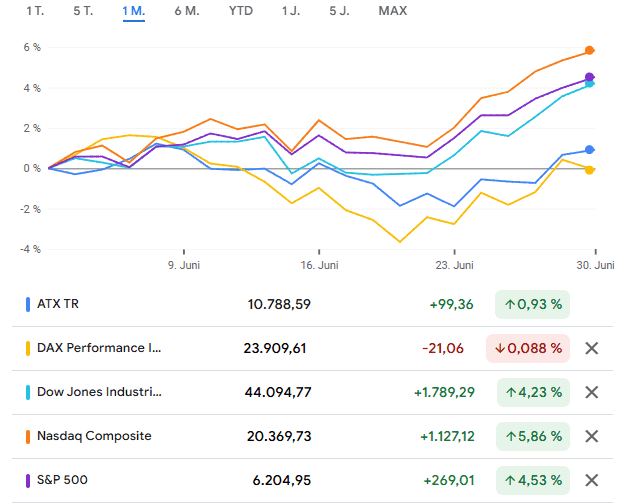Click the Nasdaq value 20.369,73
This screenshot has width=618, height=504.
[x=279, y=437]
